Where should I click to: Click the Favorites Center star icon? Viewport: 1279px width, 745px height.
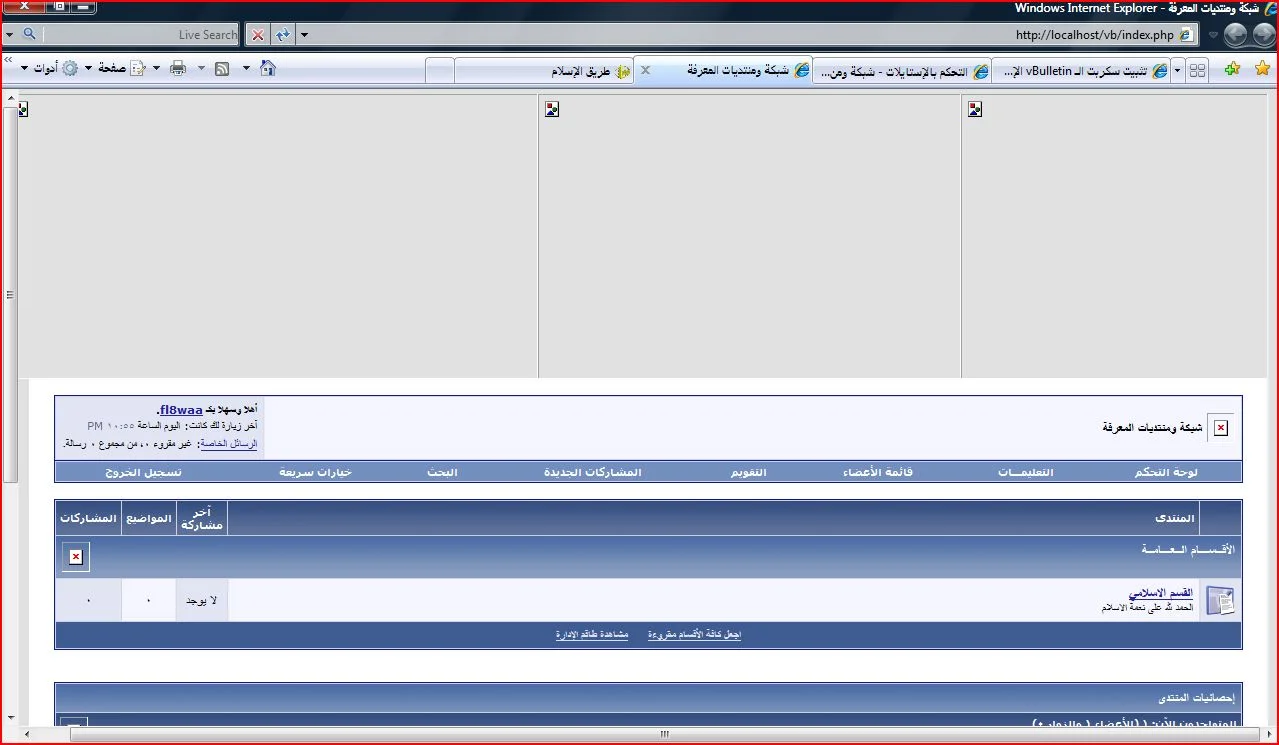pos(1262,69)
